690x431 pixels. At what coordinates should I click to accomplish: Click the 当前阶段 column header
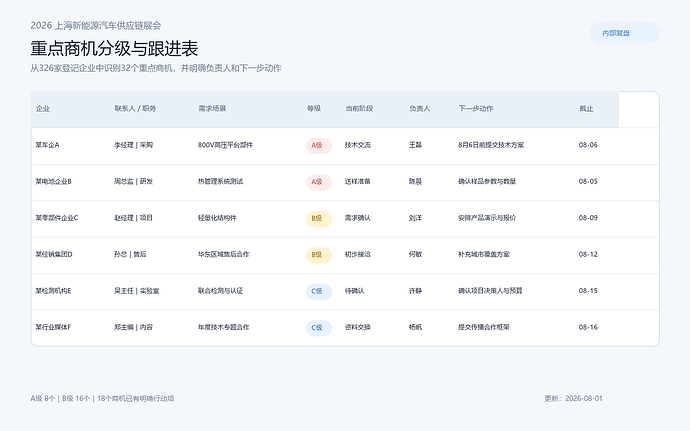359,108
